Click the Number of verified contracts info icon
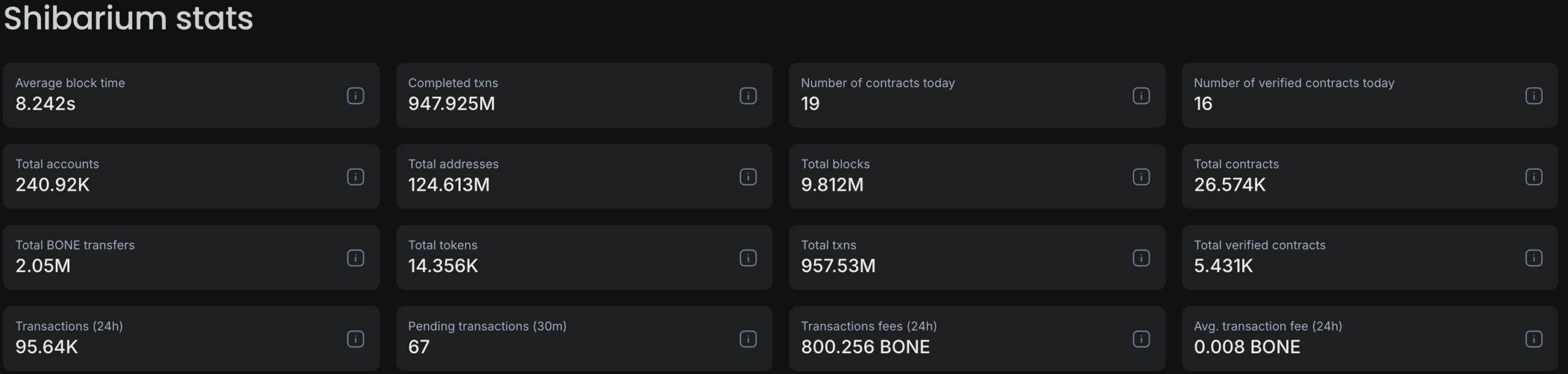This screenshot has height=374, width=1568. [x=1533, y=96]
